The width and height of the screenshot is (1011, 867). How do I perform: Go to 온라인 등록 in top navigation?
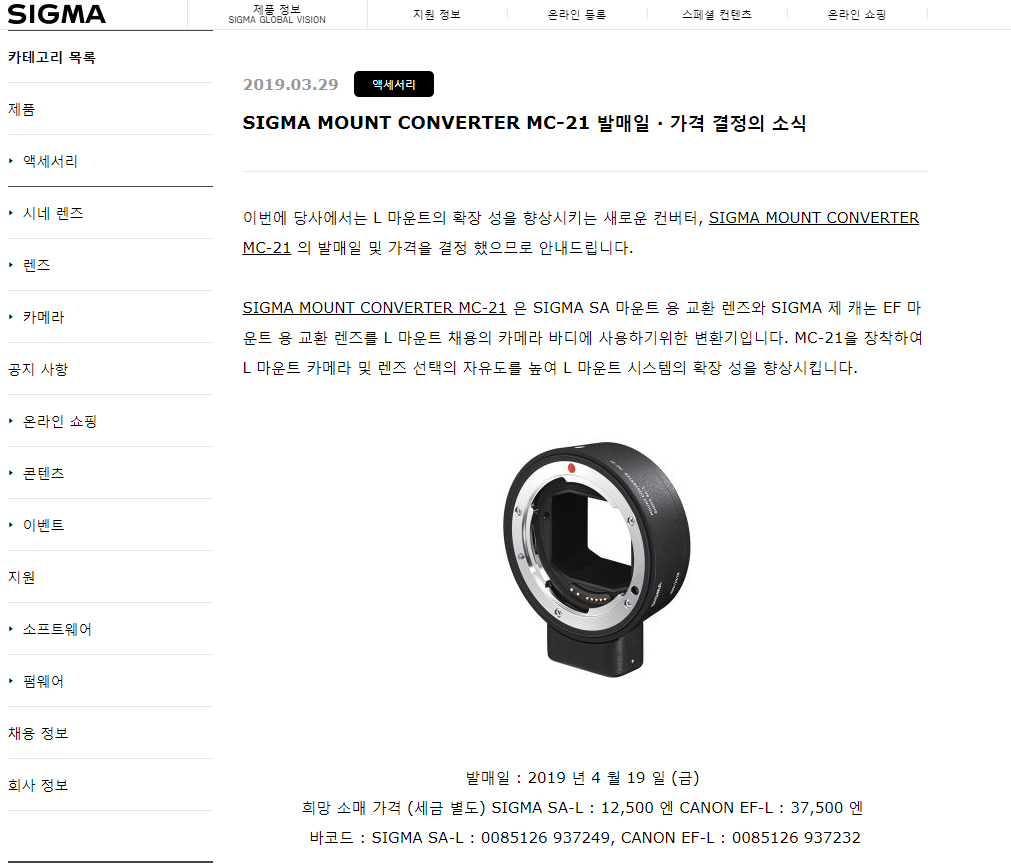pos(577,14)
